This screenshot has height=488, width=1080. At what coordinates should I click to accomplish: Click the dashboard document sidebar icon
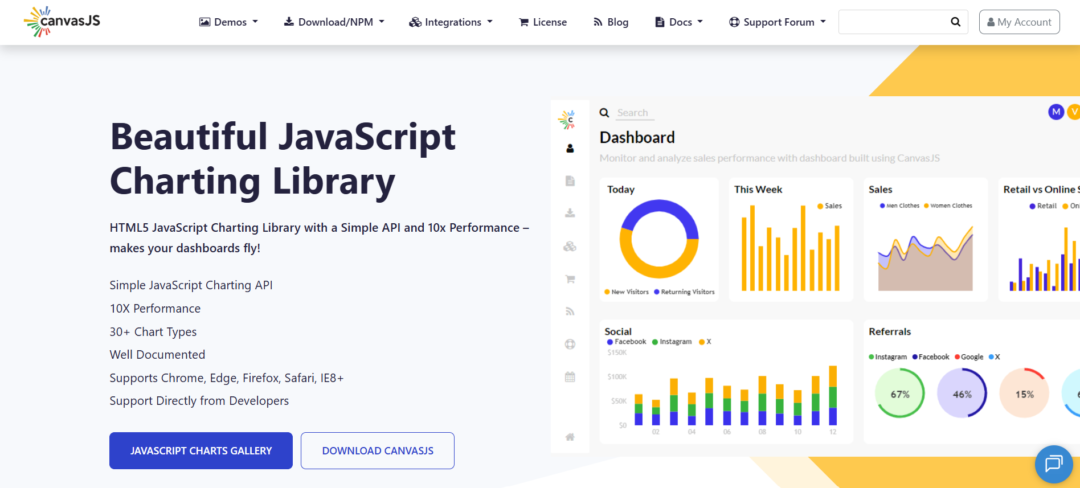[x=570, y=181]
